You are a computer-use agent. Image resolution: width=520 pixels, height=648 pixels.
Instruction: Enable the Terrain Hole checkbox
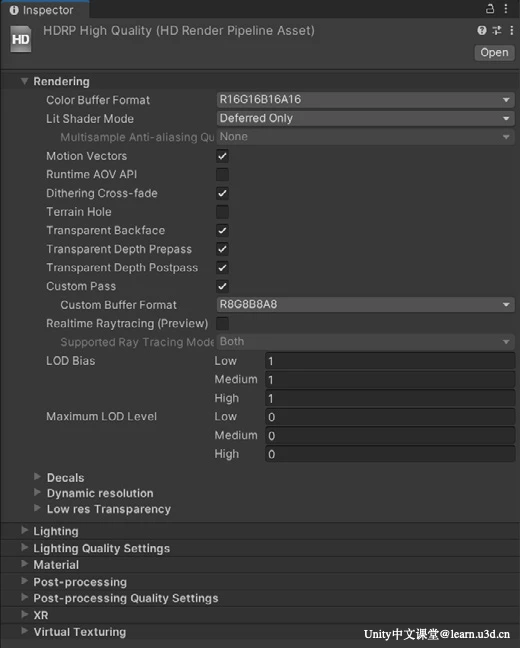tap(222, 212)
